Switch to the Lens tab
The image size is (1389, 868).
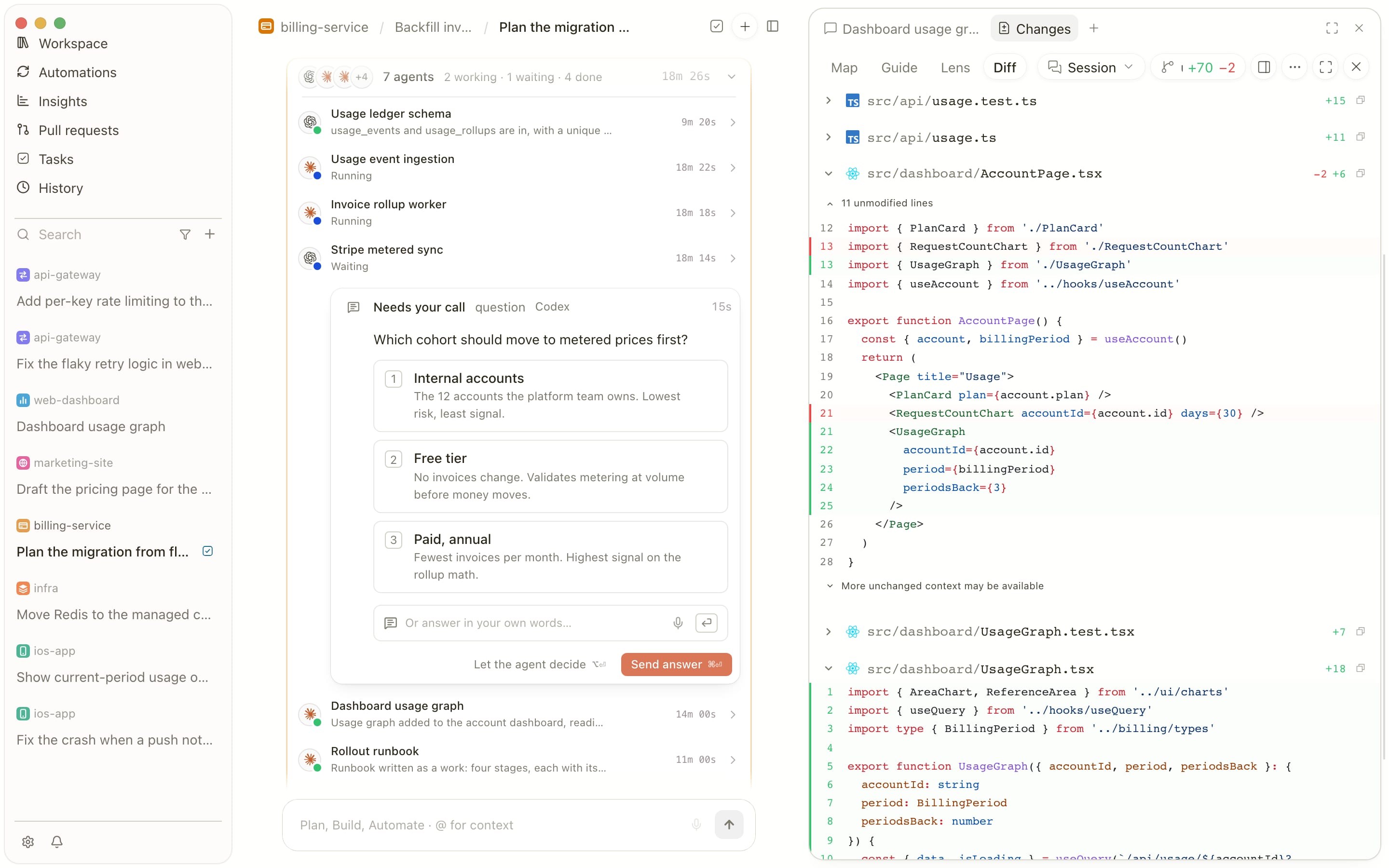[x=955, y=68]
